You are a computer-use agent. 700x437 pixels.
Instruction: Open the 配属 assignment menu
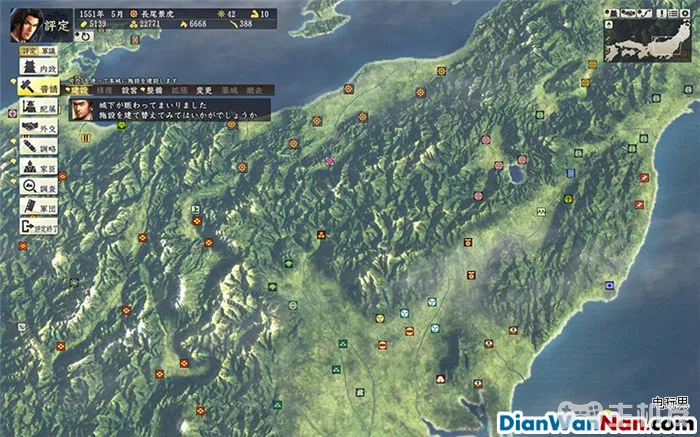pos(38,107)
